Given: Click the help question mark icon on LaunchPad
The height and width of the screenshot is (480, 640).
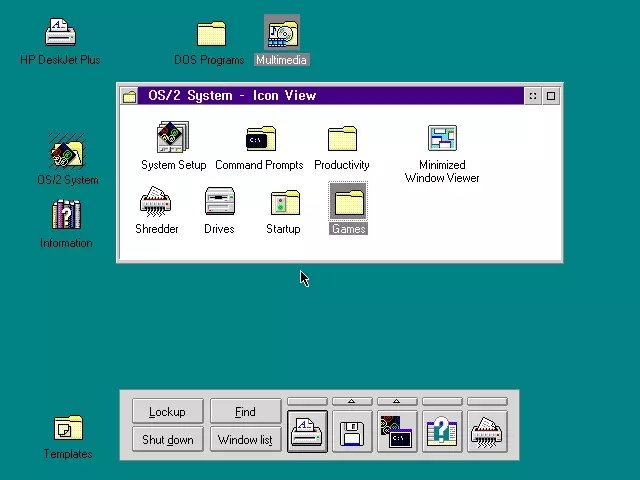Looking at the screenshot, I should 442,433.
